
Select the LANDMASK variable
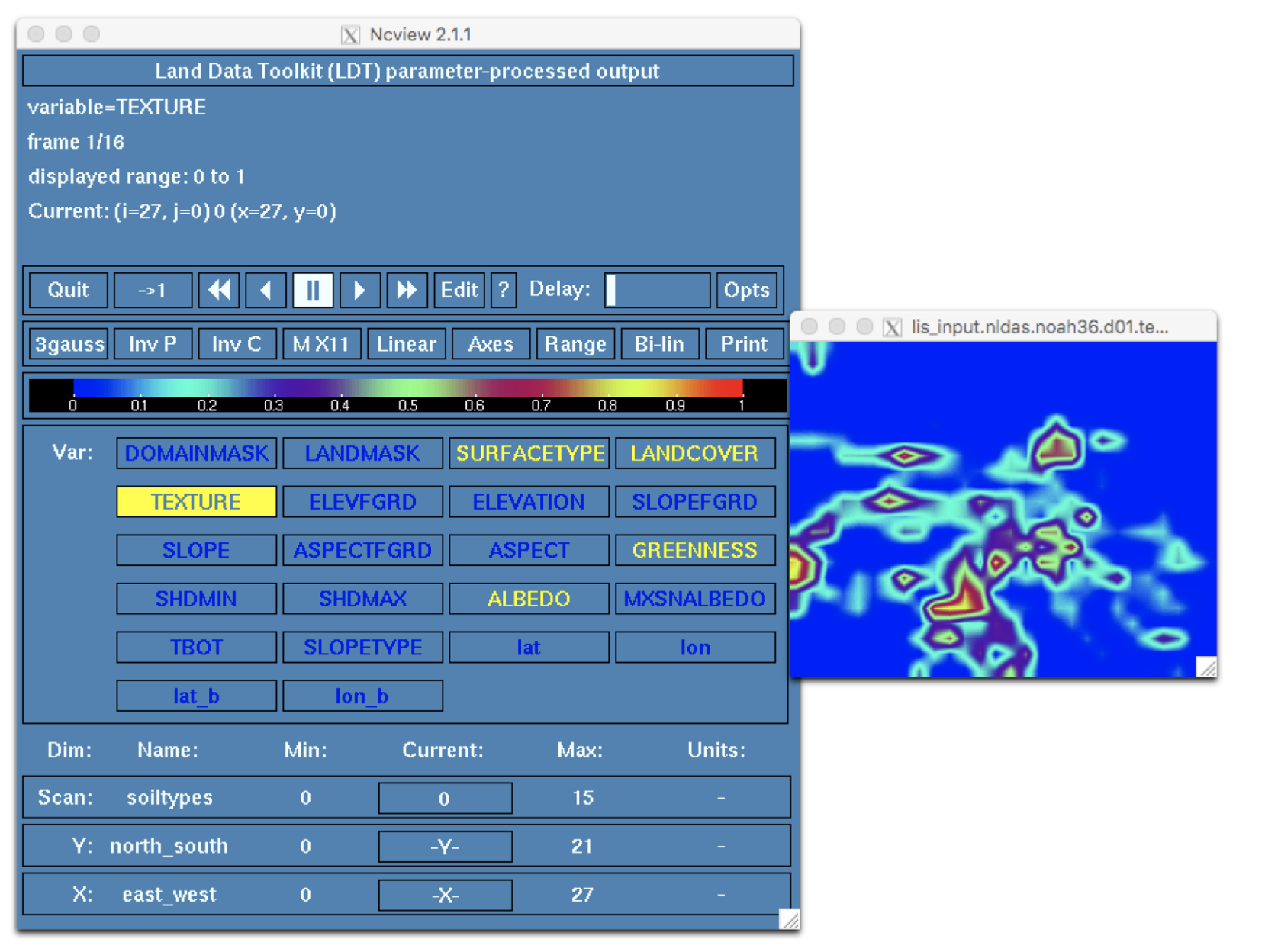(x=362, y=453)
